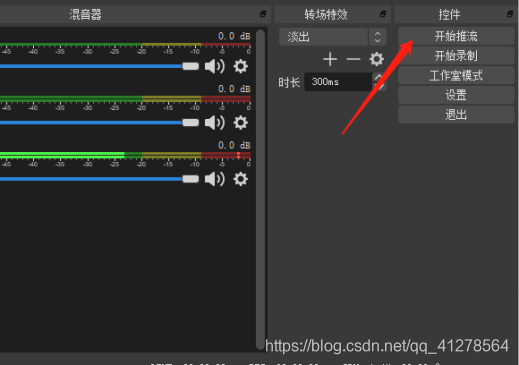Image resolution: width=519 pixels, height=365 pixels.
Task: Mute the top mixer channel speaker icon
Action: click(x=215, y=66)
